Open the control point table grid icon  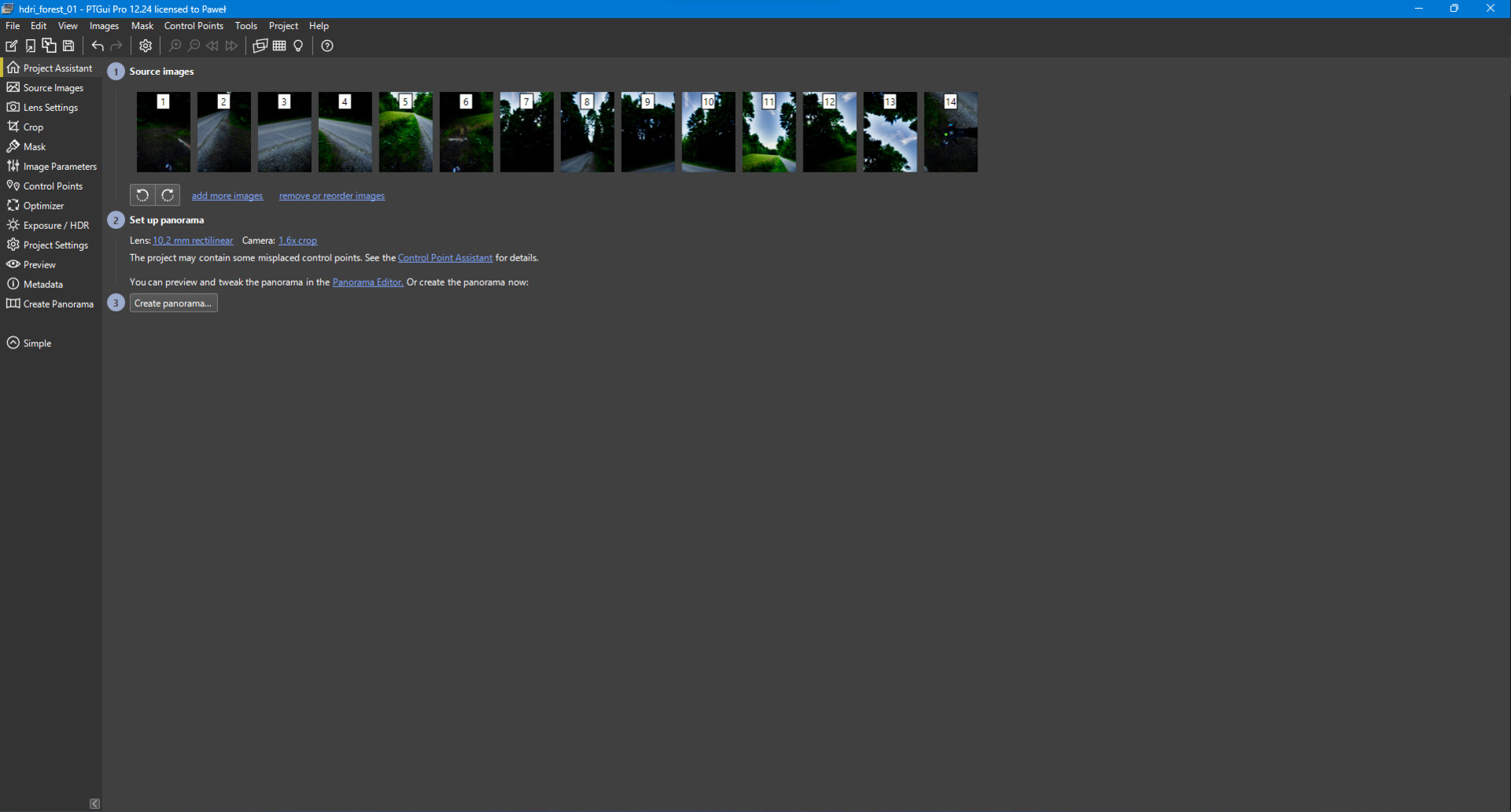point(279,46)
